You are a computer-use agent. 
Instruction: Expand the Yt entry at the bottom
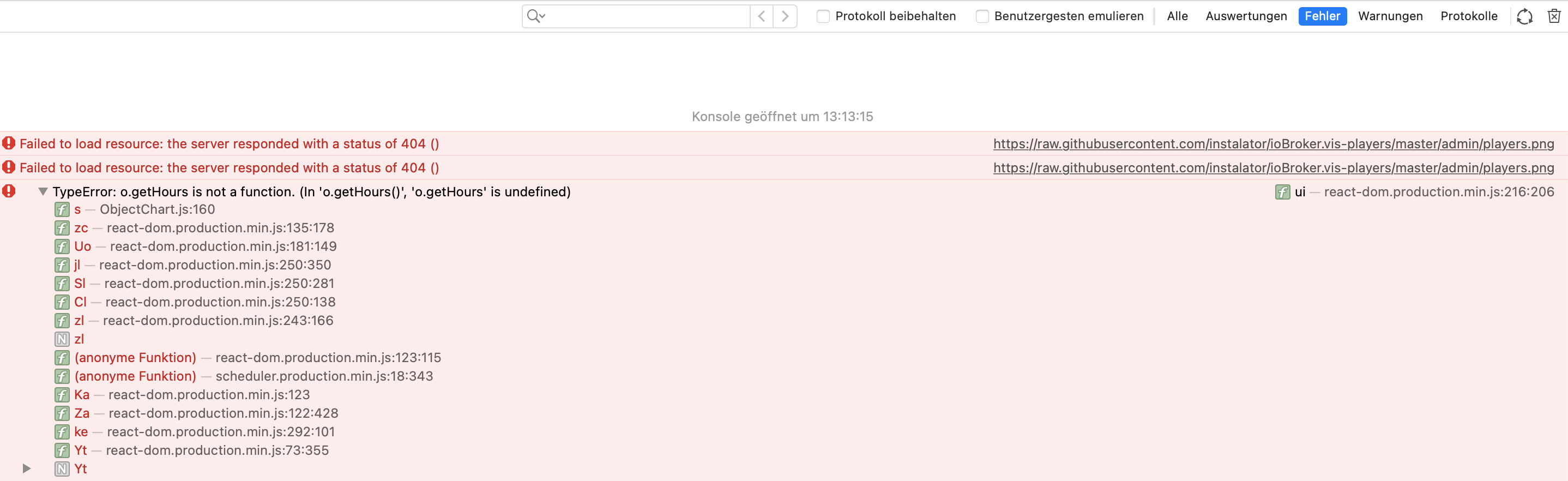(27, 468)
